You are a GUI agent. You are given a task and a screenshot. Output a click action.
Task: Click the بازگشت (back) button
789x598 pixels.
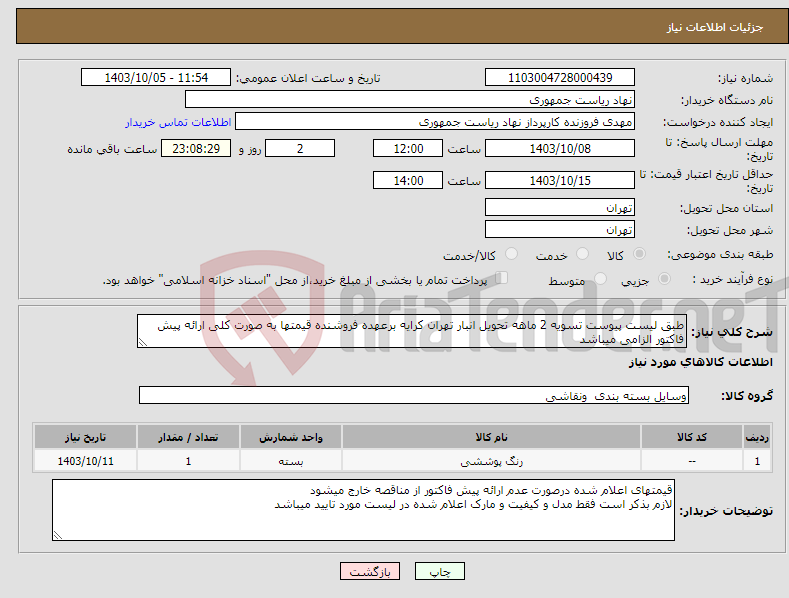point(370,571)
